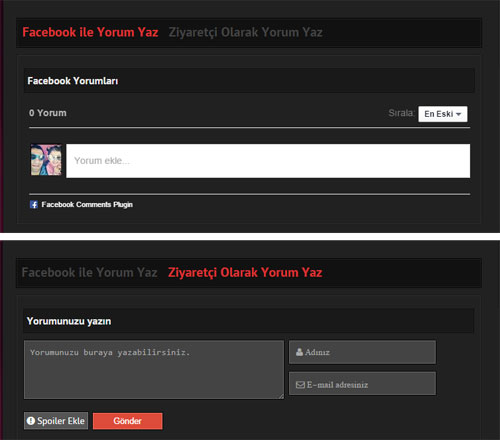This screenshot has height=440, width=500.
Task: Click the E-mail adresiniz input field
Action: [x=362, y=384]
